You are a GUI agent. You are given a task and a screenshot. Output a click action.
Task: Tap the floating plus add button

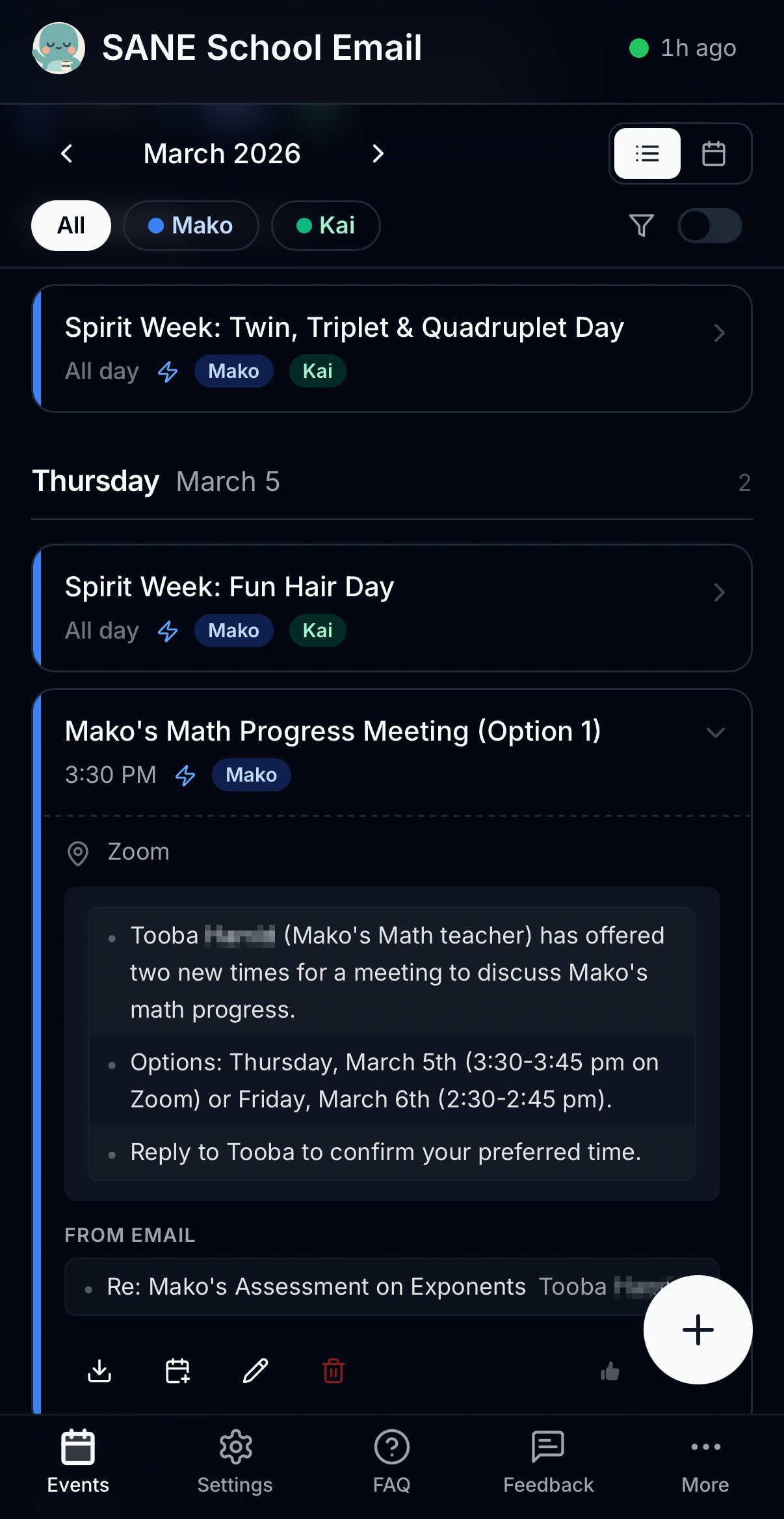coord(698,1330)
